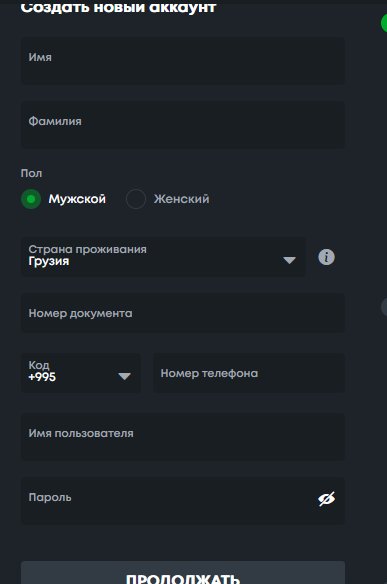
Task: Click the arrow in the country dropdown
Action: click(x=289, y=260)
